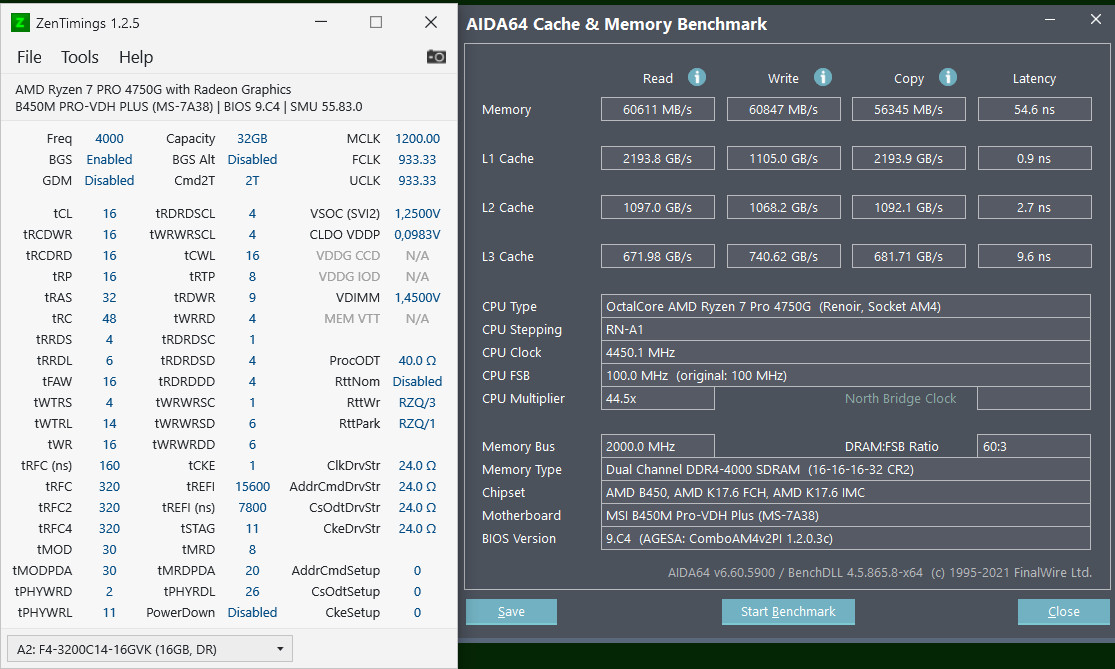This screenshot has width=1115, height=669.
Task: Expand the A2 memory module dropdown
Action: point(151,650)
